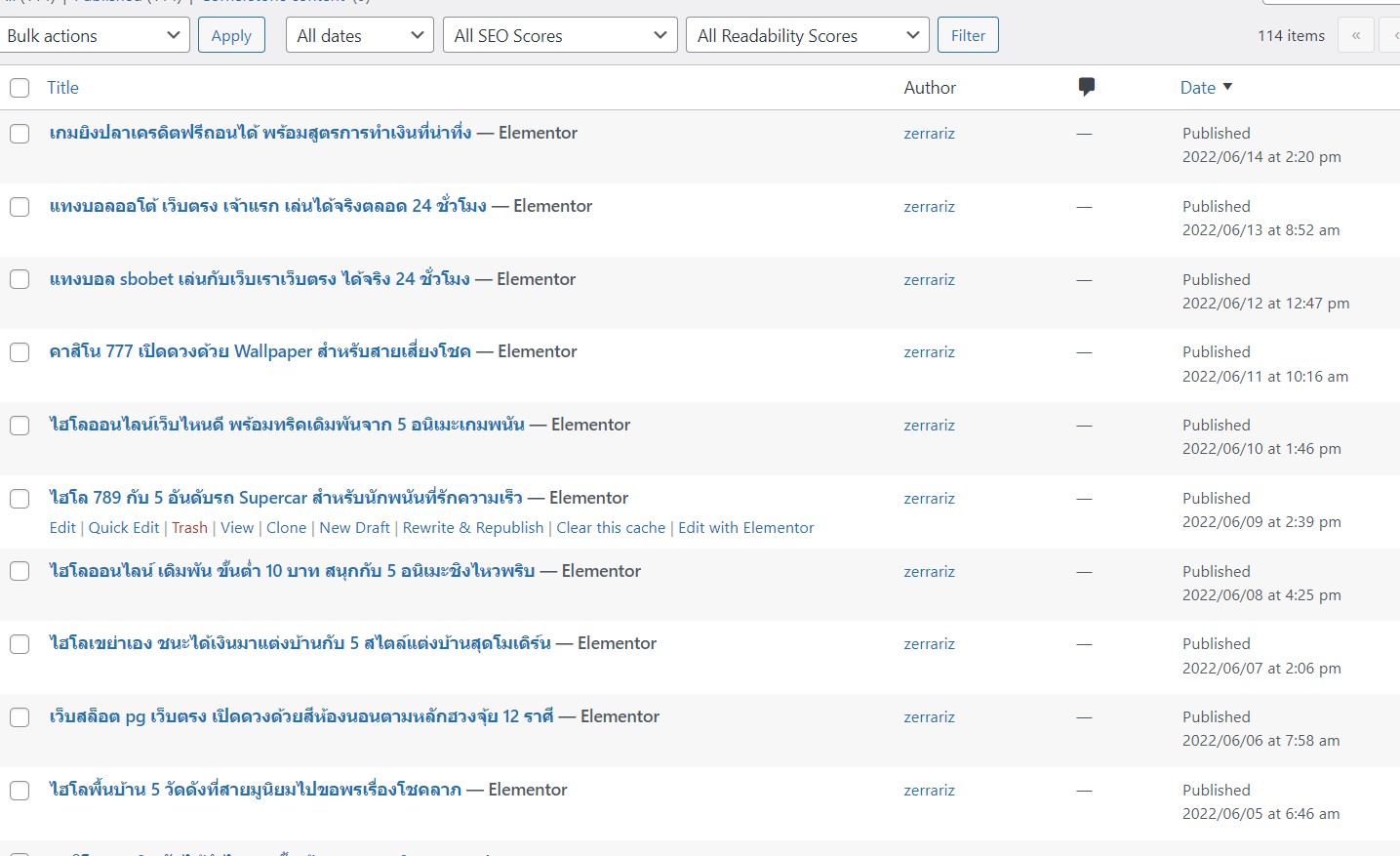The image size is (1400, 856).
Task: Click date text "2022/06/11 at 10:16 am"
Action: coord(1265,377)
